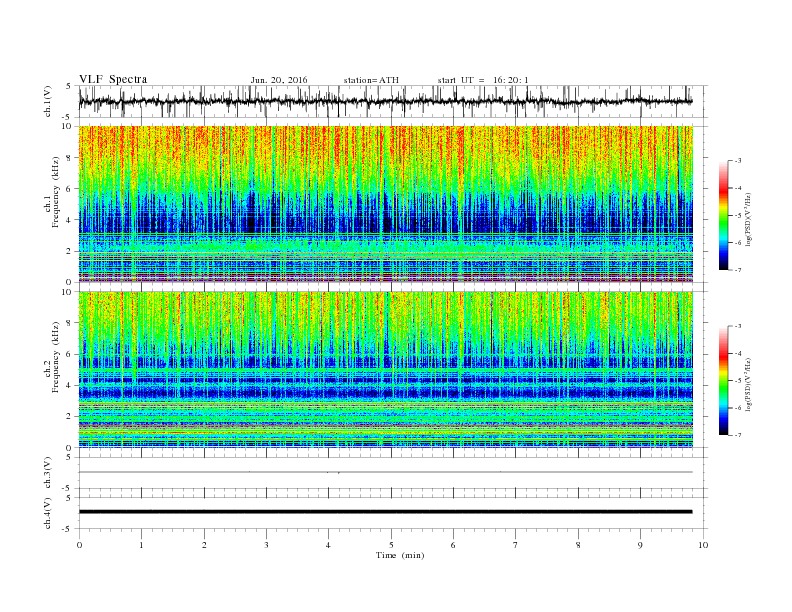Click the "5" minute time tick label

[391, 545]
